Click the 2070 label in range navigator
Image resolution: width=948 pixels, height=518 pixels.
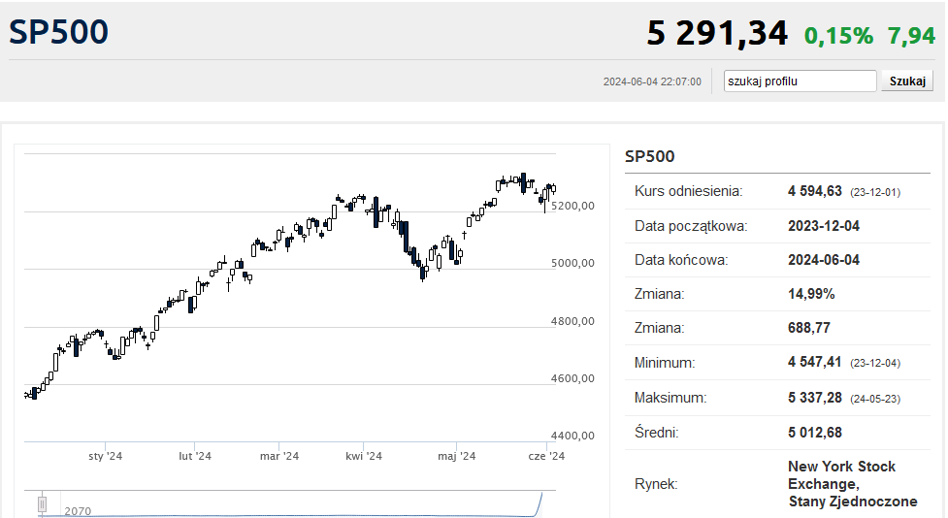pyautogui.click(x=78, y=511)
